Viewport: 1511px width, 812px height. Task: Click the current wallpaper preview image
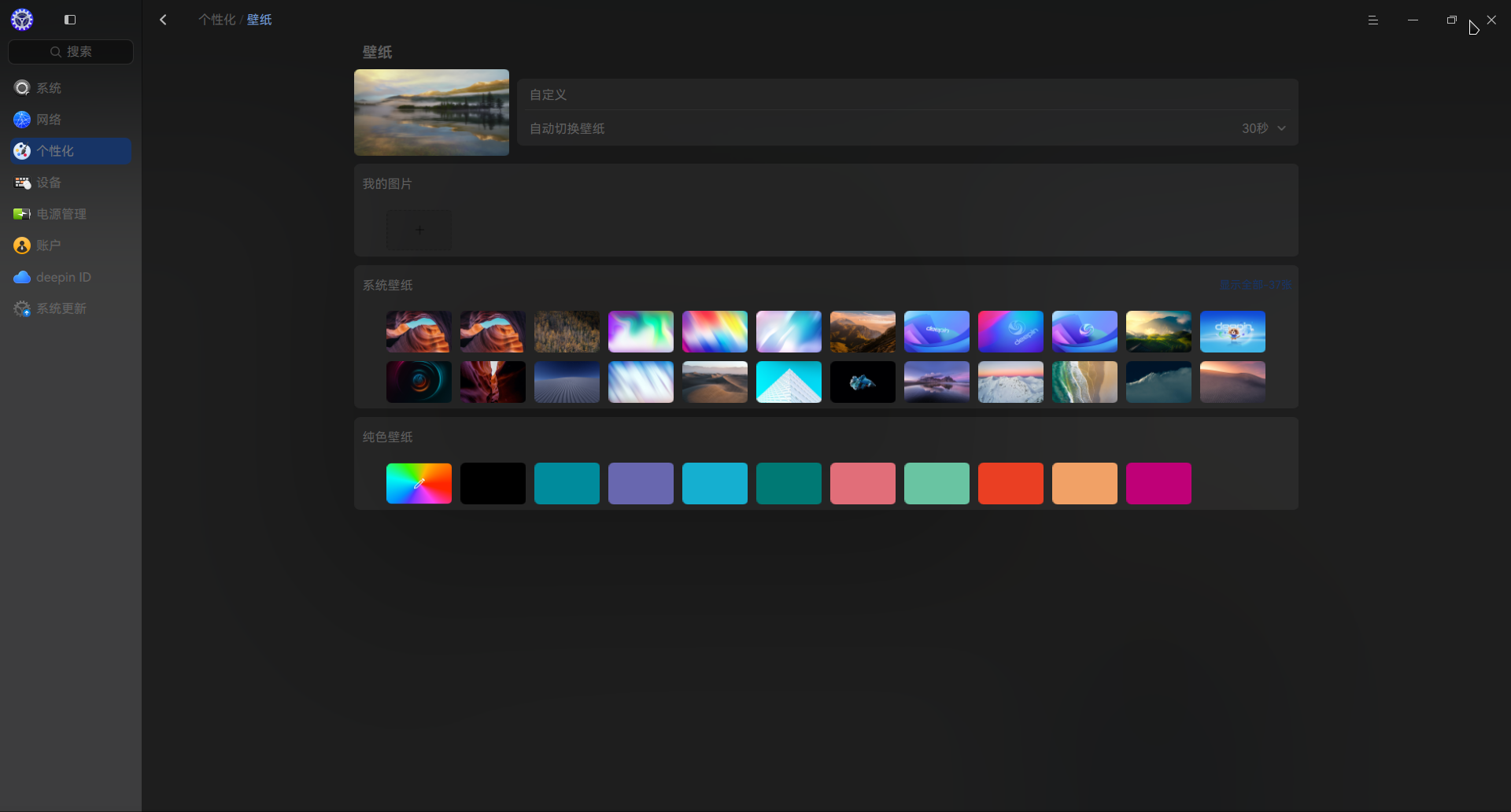click(x=431, y=113)
